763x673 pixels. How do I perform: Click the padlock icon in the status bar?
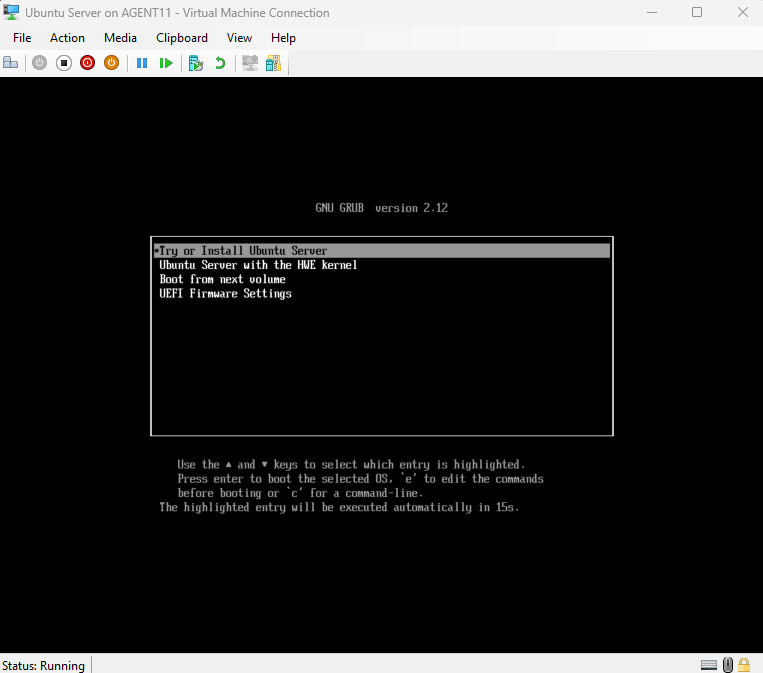(744, 665)
